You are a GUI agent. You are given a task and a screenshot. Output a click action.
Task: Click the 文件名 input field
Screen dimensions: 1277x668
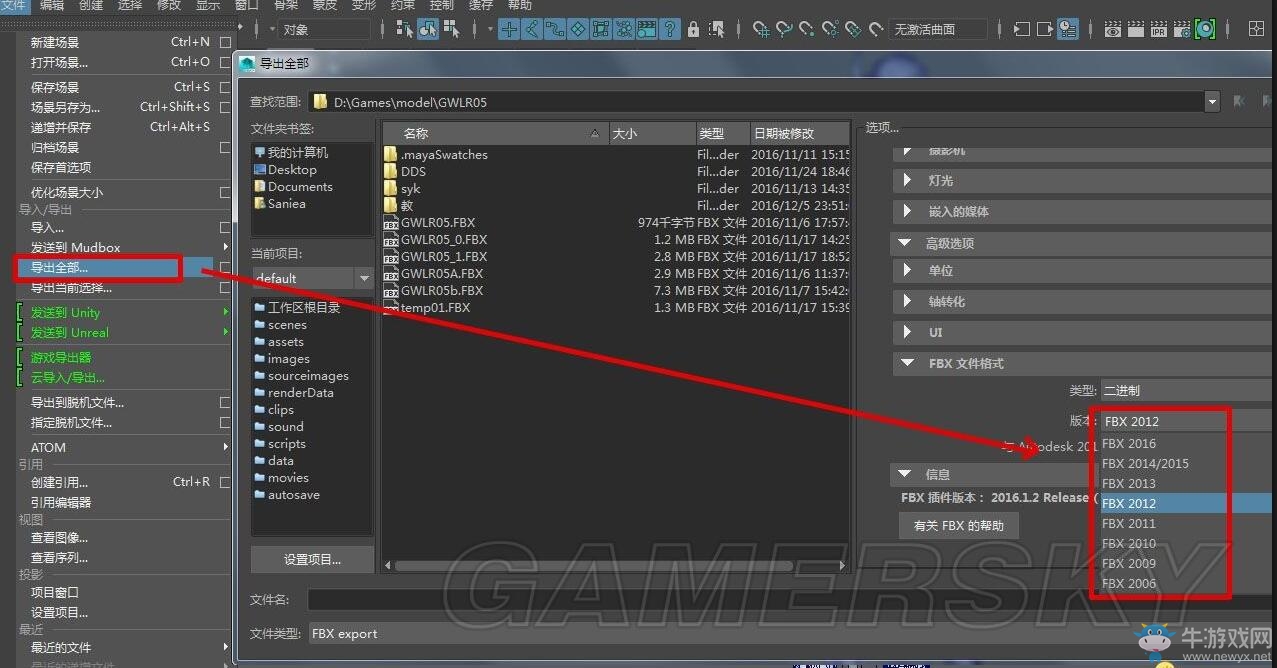[790, 600]
